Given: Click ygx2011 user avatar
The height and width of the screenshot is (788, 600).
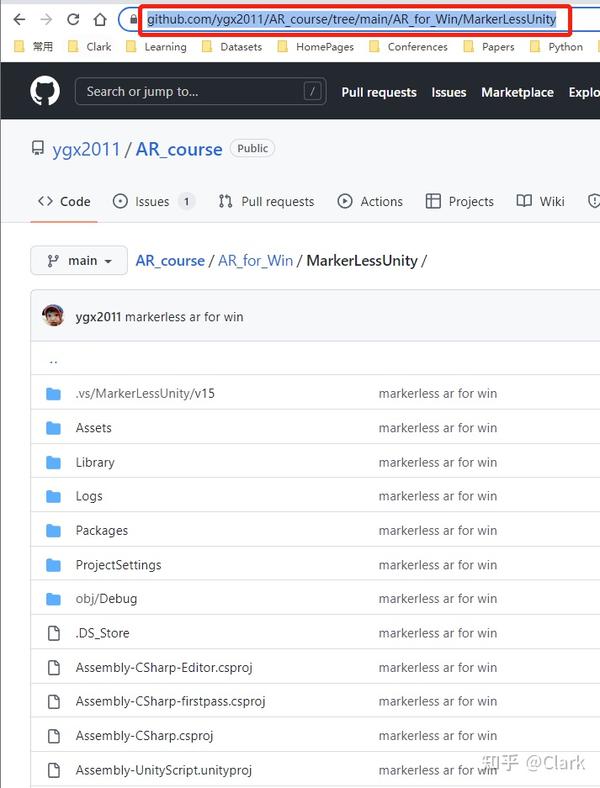Looking at the screenshot, I should point(53,316).
